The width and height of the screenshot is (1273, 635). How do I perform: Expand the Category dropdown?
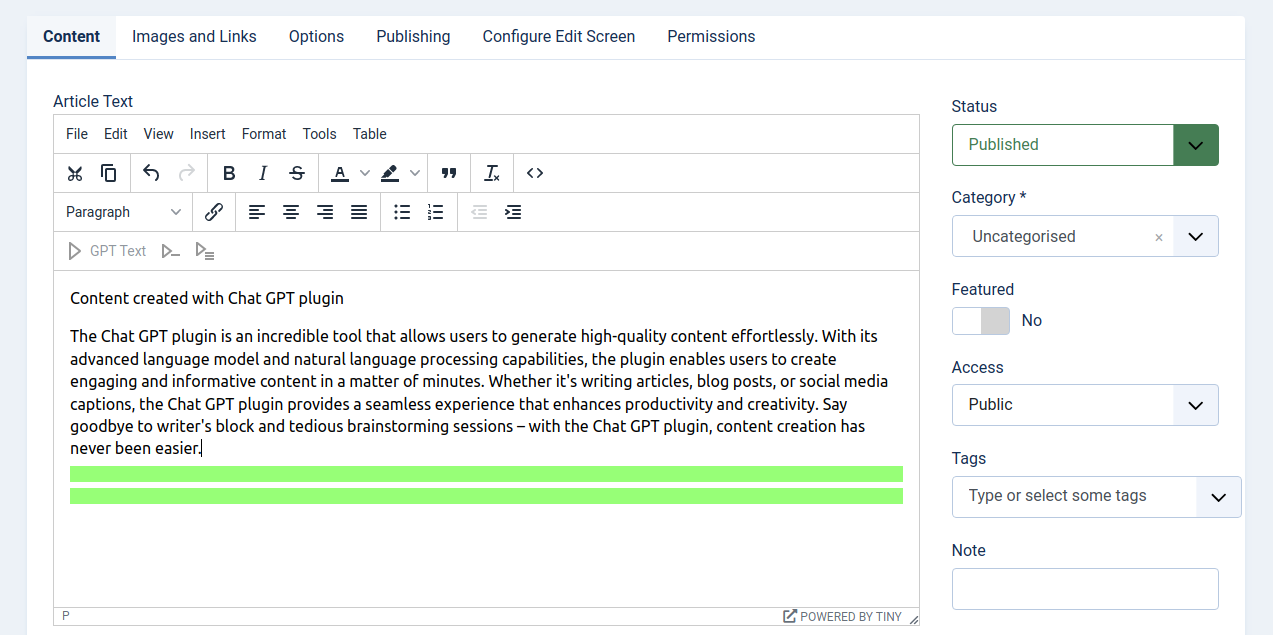(1196, 237)
